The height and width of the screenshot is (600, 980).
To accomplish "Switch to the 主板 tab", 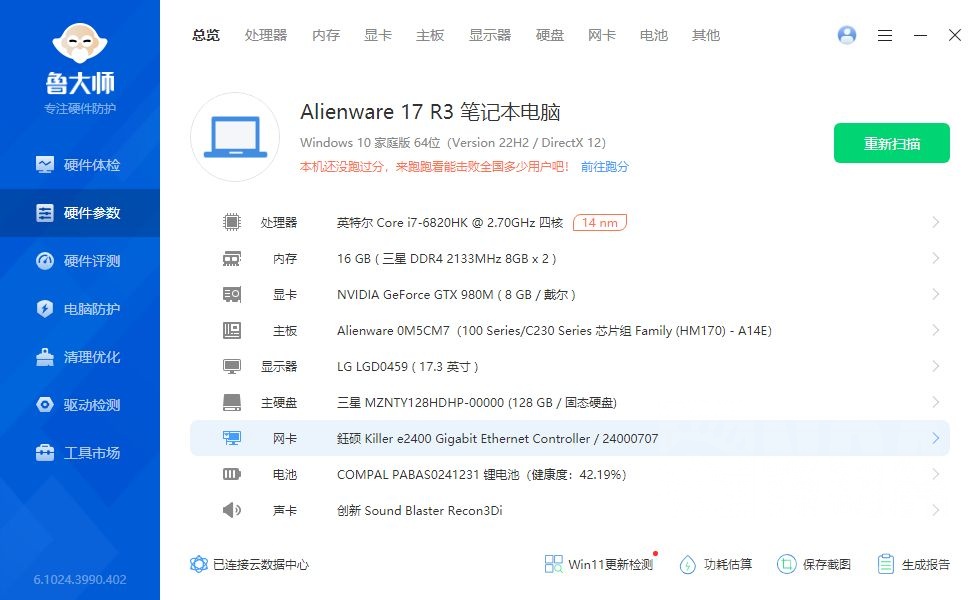I will pyautogui.click(x=430, y=36).
